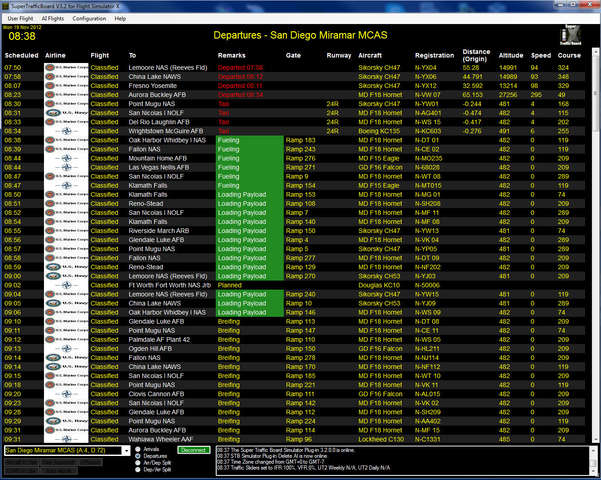This screenshot has width=601, height=480.
Task: Click the Taxi remark on the Del Rio Laughlin row
Action: coord(223,122)
